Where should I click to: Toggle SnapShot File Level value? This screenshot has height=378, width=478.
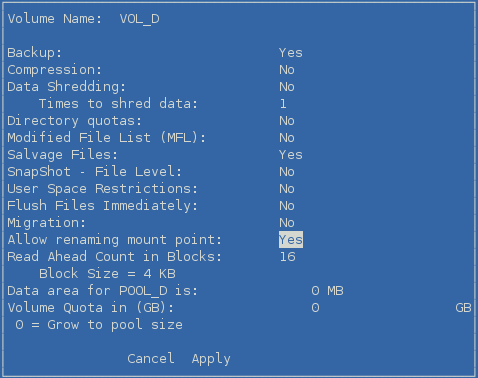click(287, 172)
